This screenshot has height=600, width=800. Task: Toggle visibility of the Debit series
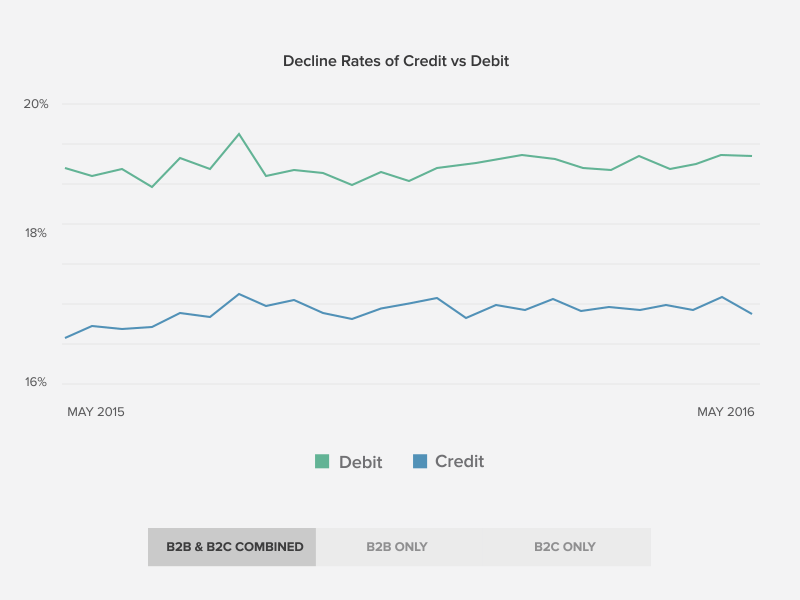[x=345, y=461]
